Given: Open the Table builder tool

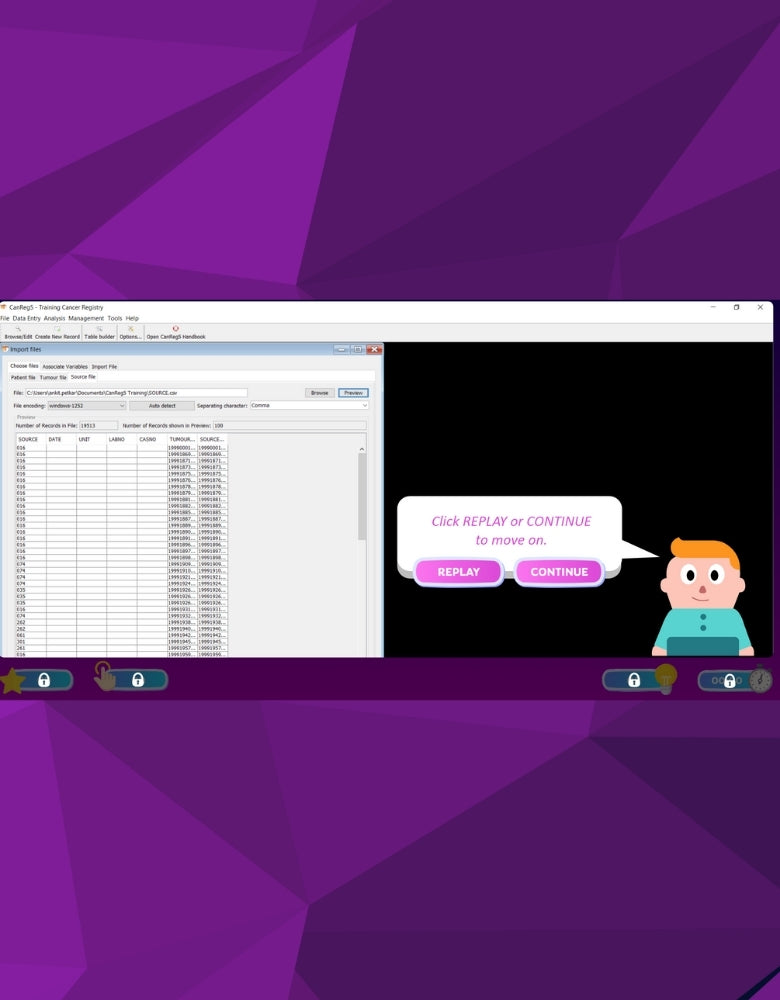Looking at the screenshot, I should (99, 333).
